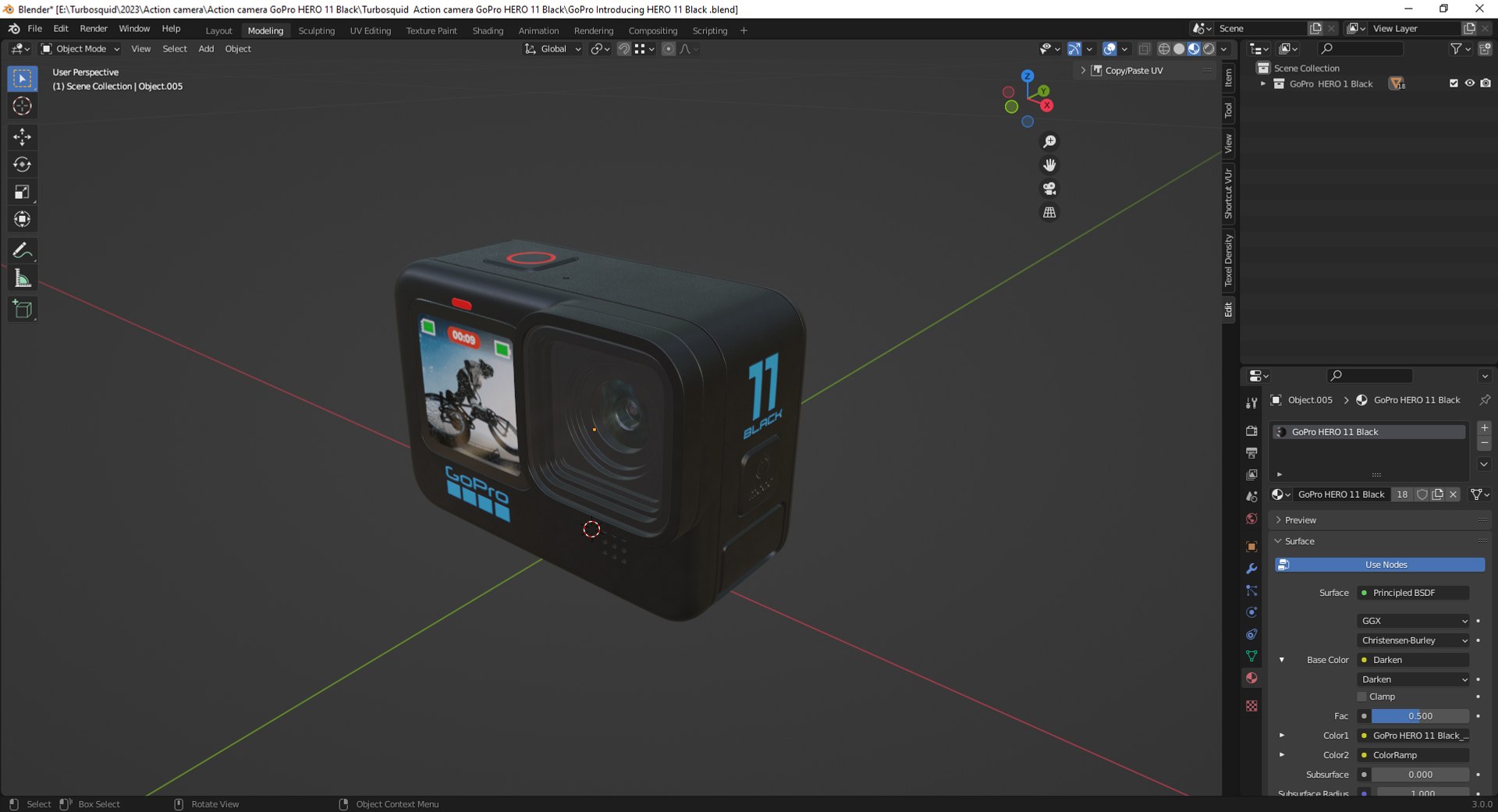
Task: Select the Move tool
Action: (x=22, y=137)
